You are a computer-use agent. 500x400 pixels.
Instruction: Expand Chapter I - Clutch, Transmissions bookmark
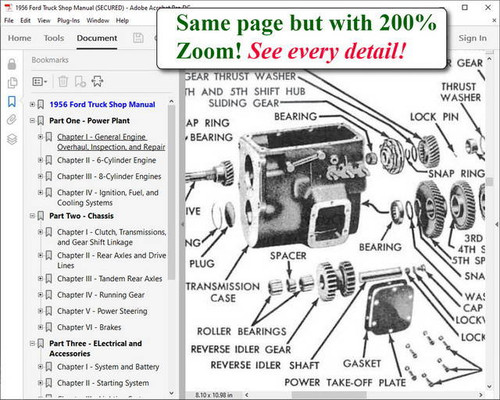pos(40,232)
